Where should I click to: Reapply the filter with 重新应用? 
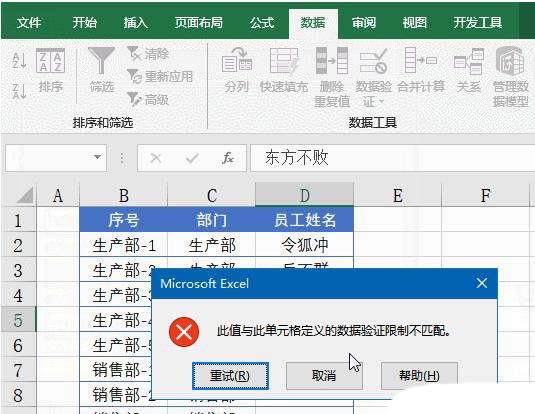click(160, 76)
